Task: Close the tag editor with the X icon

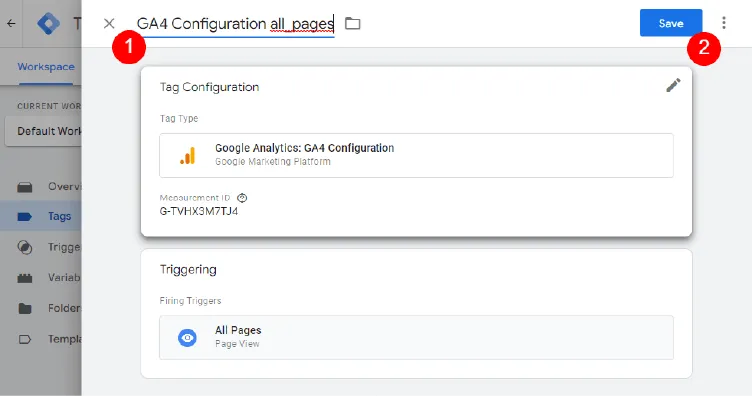Action: [x=109, y=23]
